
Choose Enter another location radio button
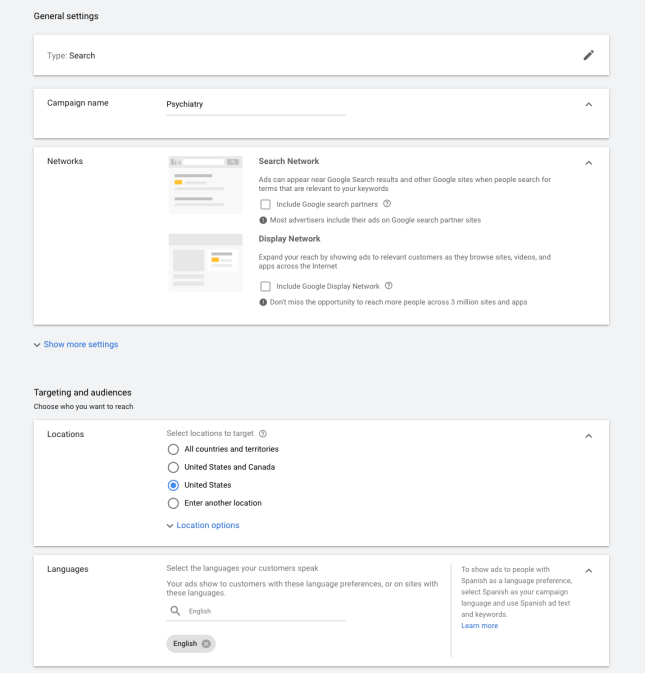pos(173,503)
